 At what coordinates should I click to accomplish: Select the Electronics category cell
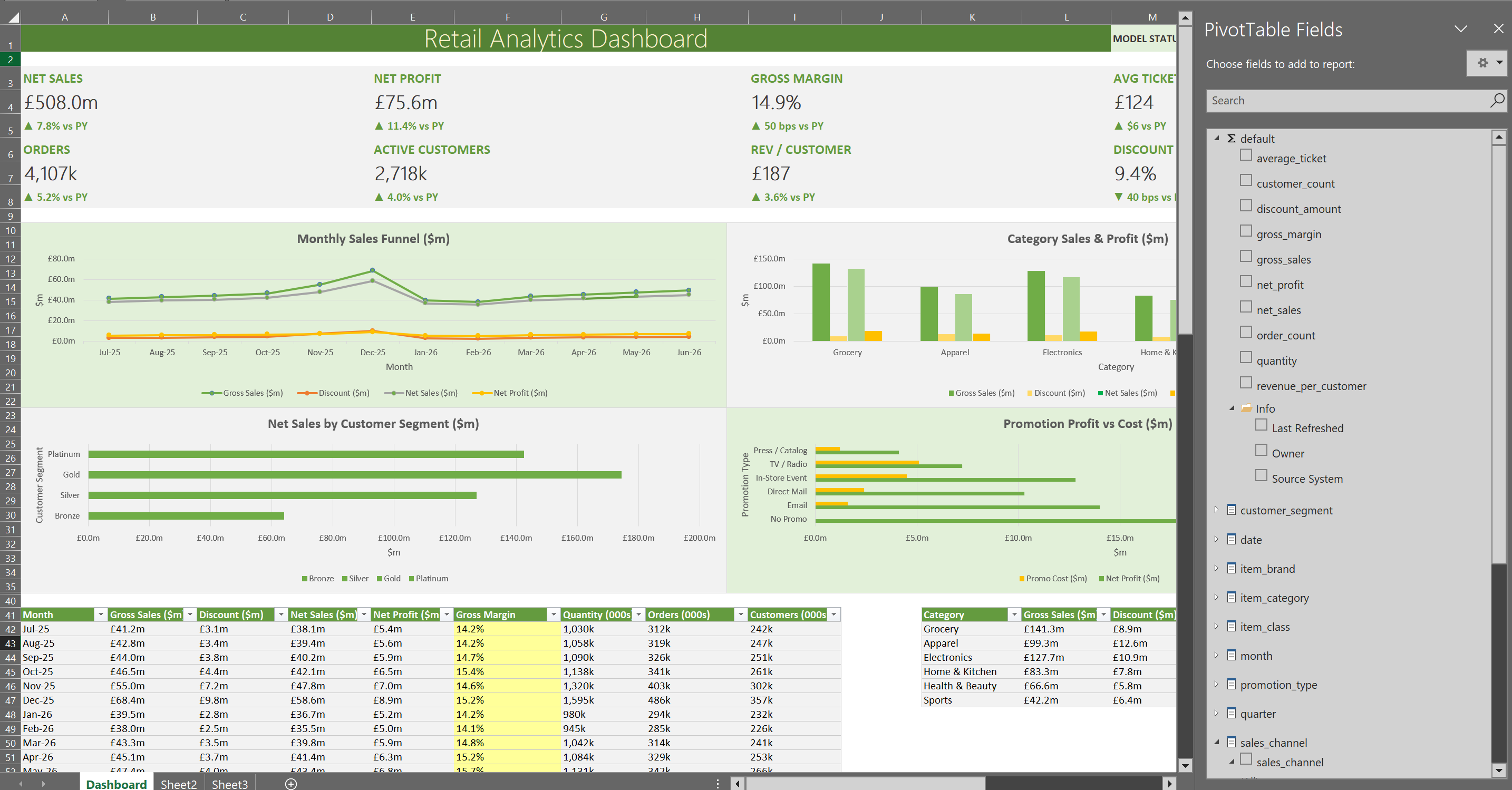(972, 657)
